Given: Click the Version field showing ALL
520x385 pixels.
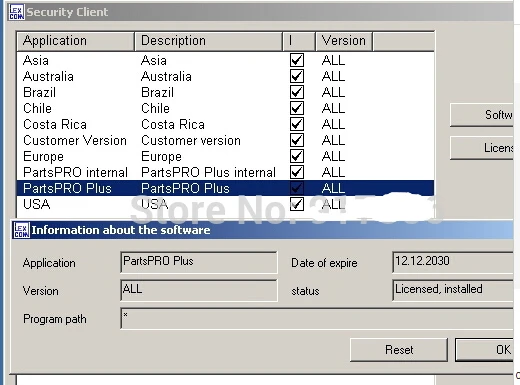Looking at the screenshot, I should point(199,290).
